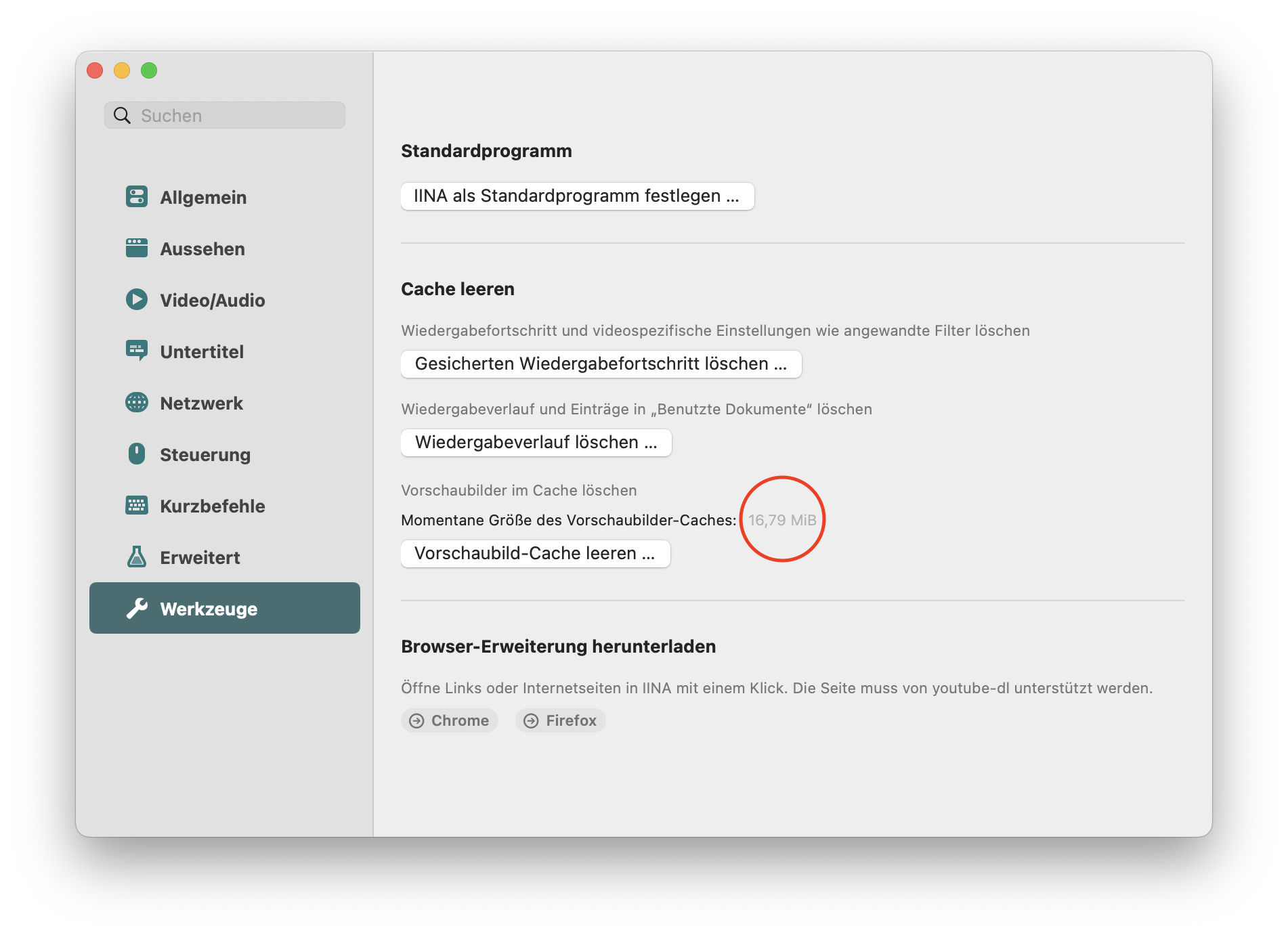
Task: Open the Chrome extension link
Action: coord(450,721)
